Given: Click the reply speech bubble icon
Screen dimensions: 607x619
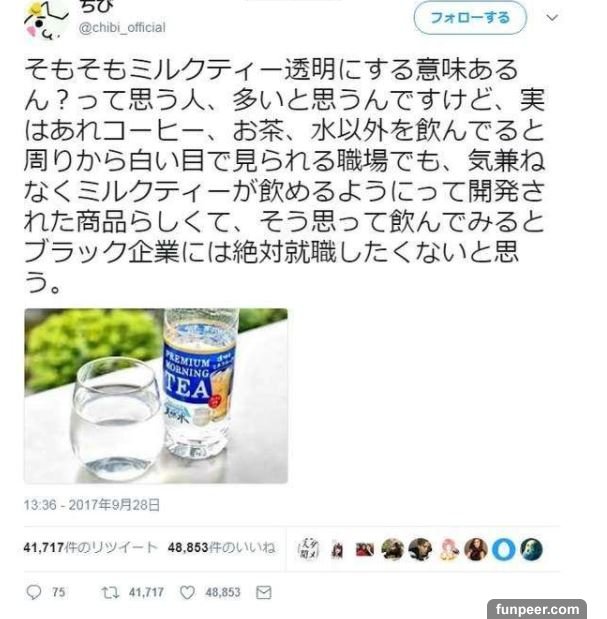Looking at the screenshot, I should pyautogui.click(x=34, y=592).
